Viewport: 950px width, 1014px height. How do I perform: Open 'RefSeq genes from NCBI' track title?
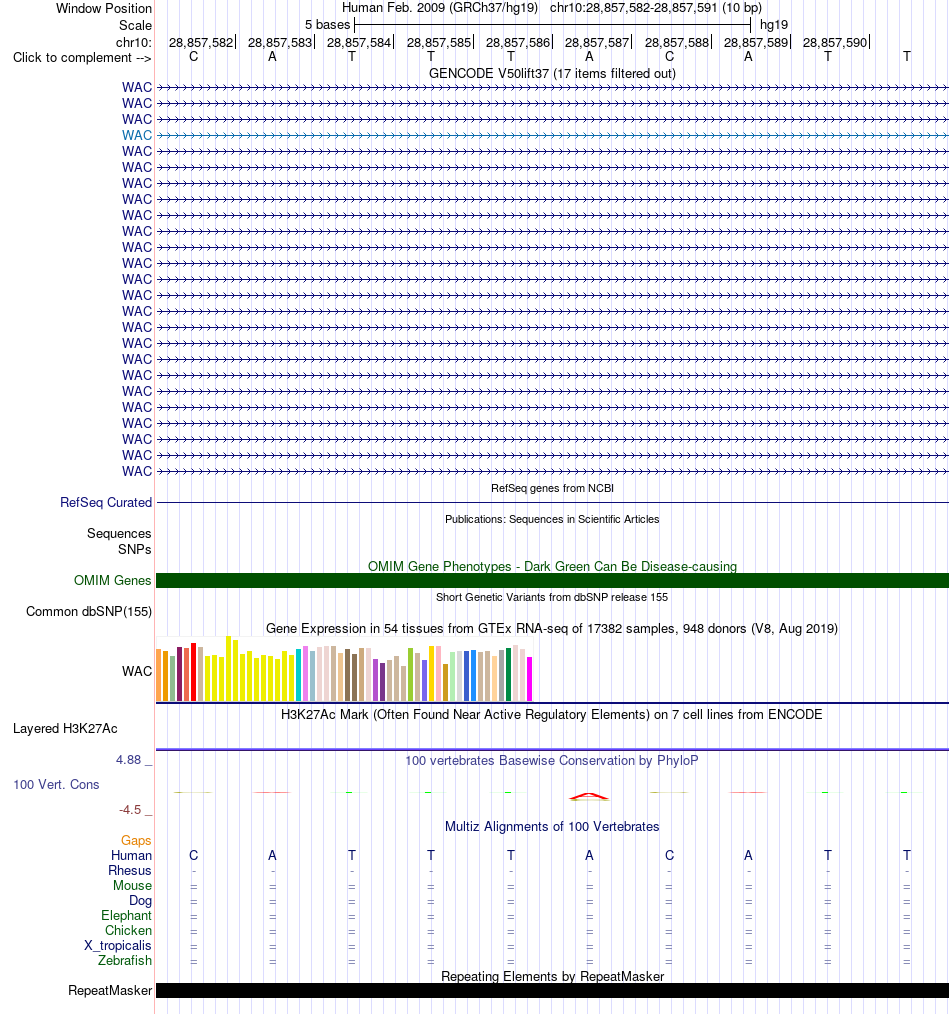pos(552,488)
